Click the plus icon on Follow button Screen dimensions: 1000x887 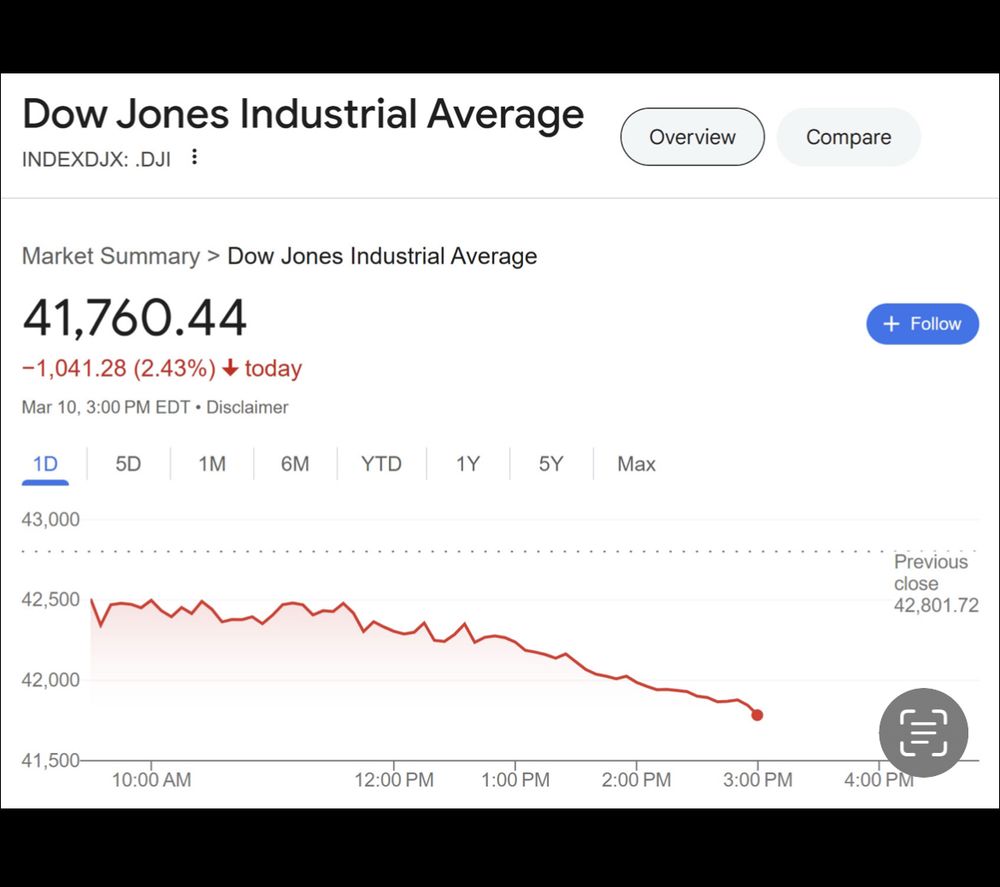tap(892, 324)
